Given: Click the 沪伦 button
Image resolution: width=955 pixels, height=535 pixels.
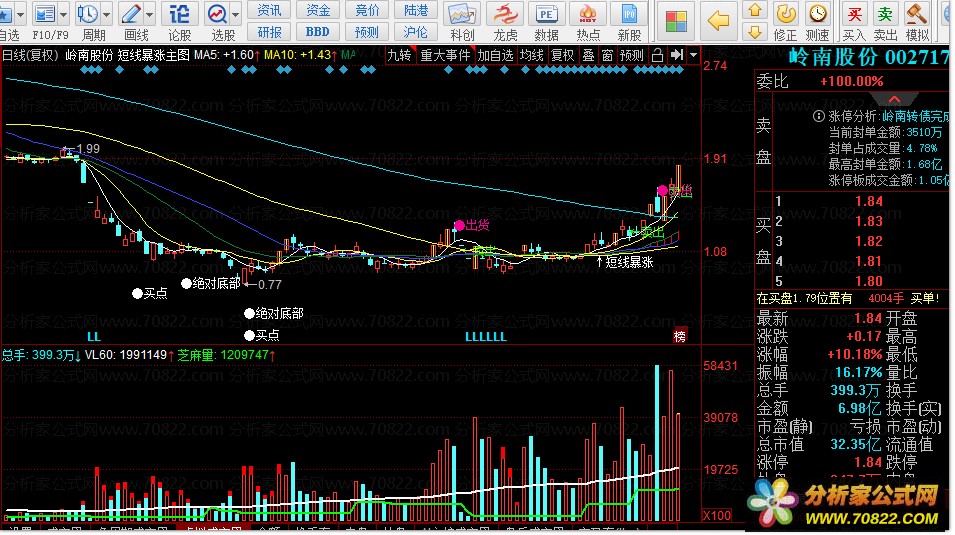Looking at the screenshot, I should (x=416, y=32).
